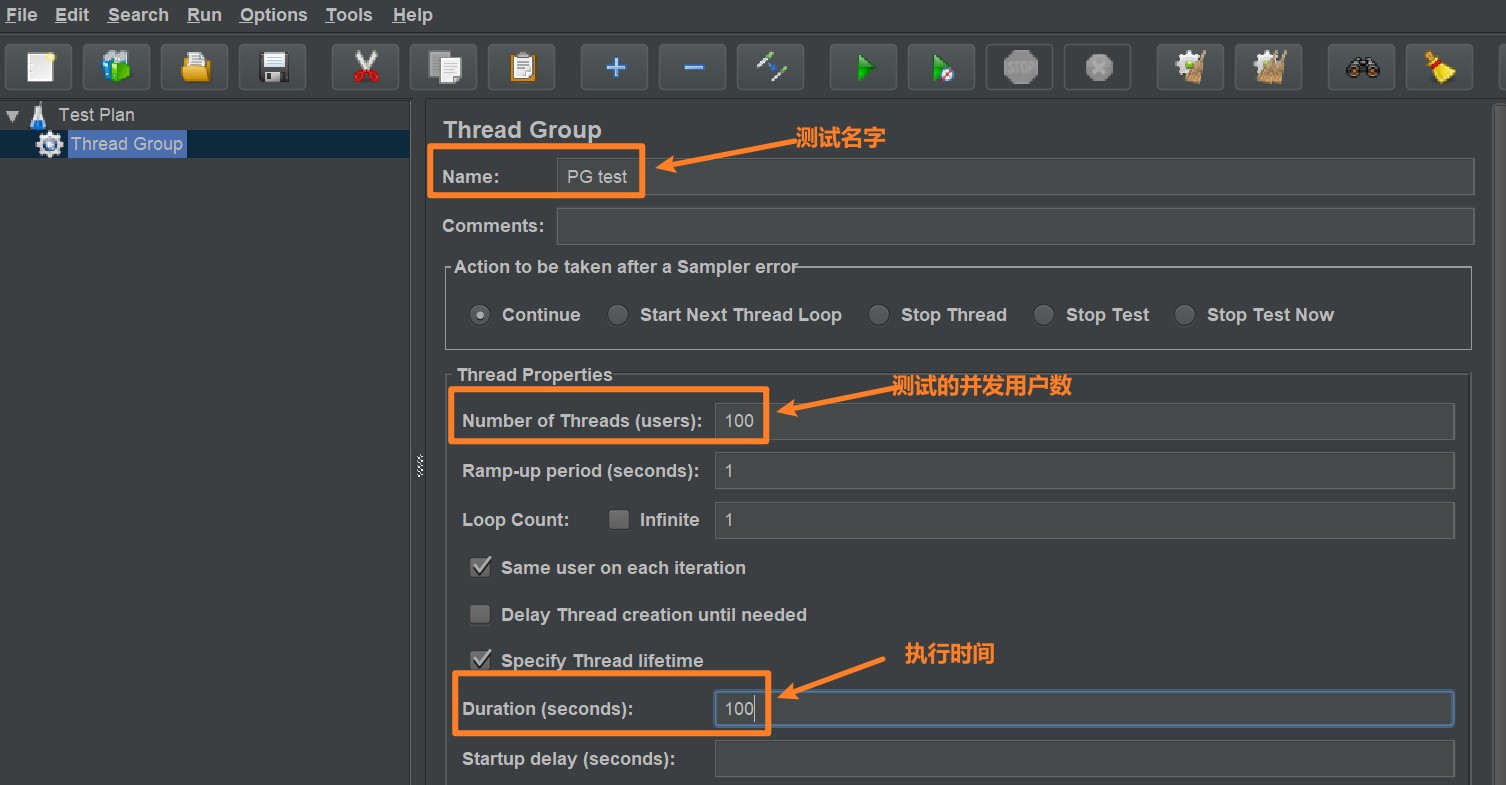Toggle the Infinite loop checkbox

(x=618, y=519)
